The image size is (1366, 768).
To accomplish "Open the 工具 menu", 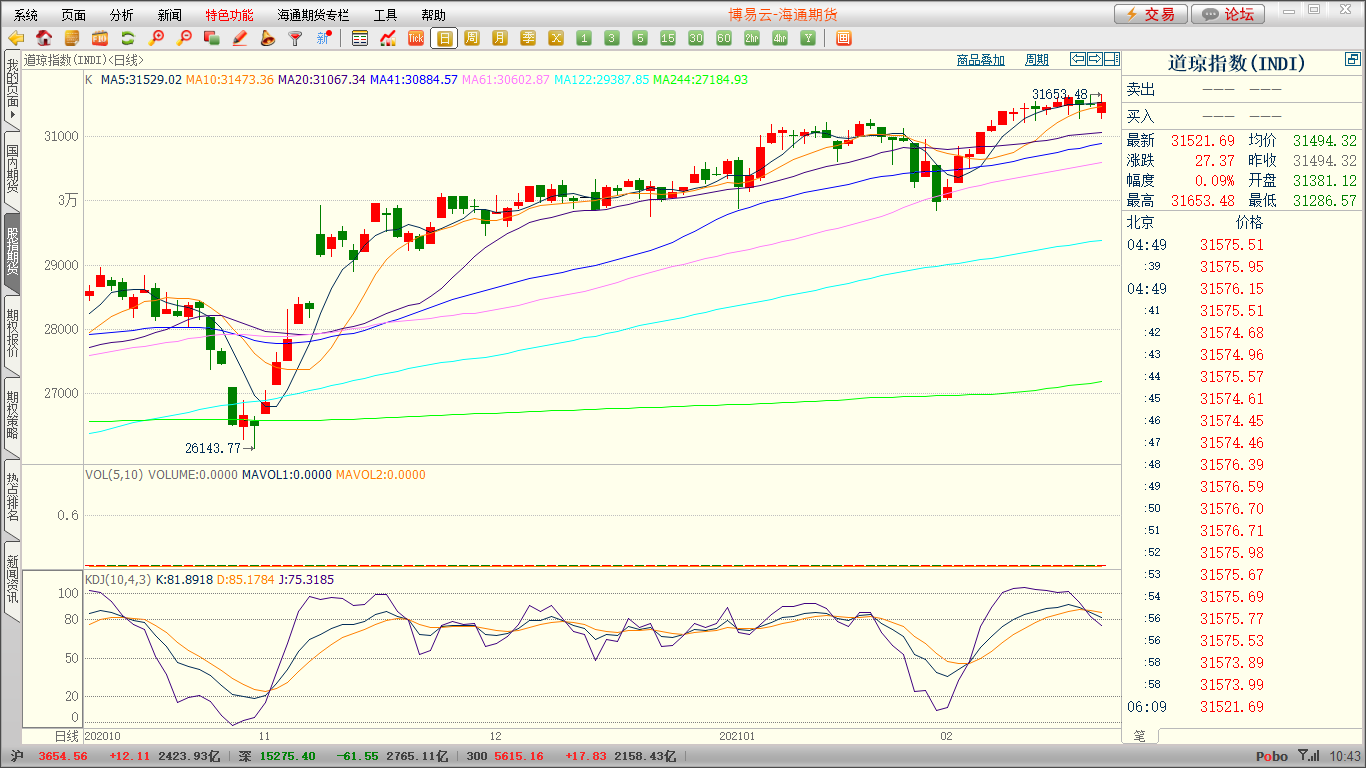I will 386,15.
